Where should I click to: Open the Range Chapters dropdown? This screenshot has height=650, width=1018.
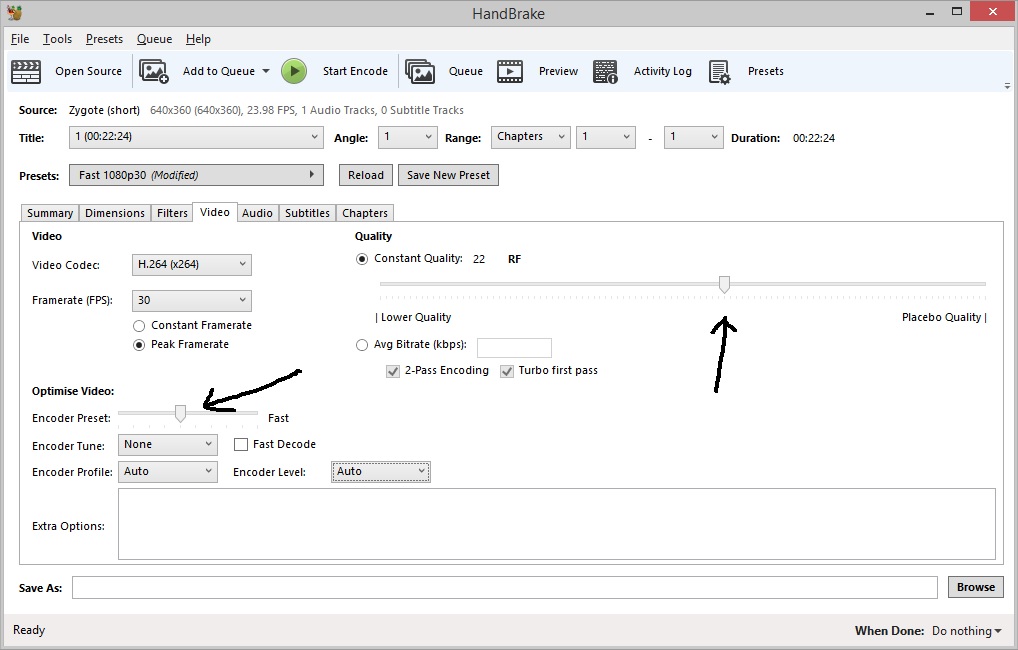tap(530, 137)
